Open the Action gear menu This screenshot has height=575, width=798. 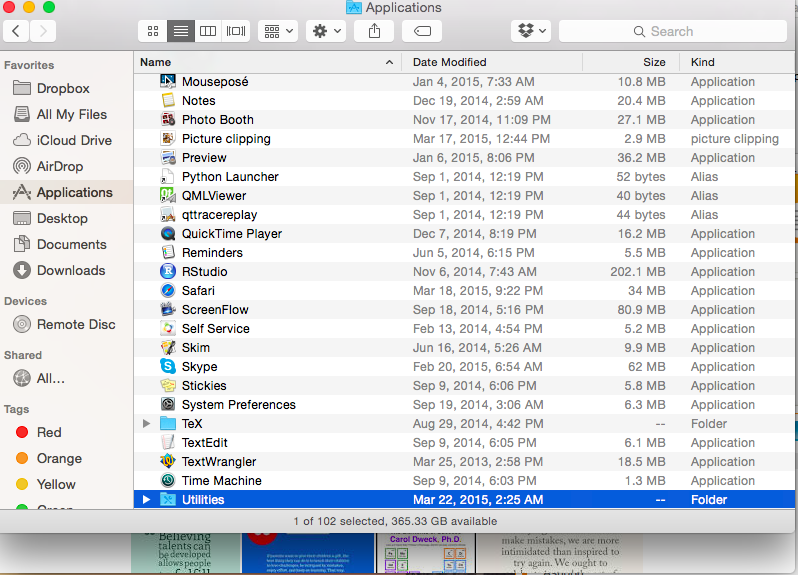point(326,32)
